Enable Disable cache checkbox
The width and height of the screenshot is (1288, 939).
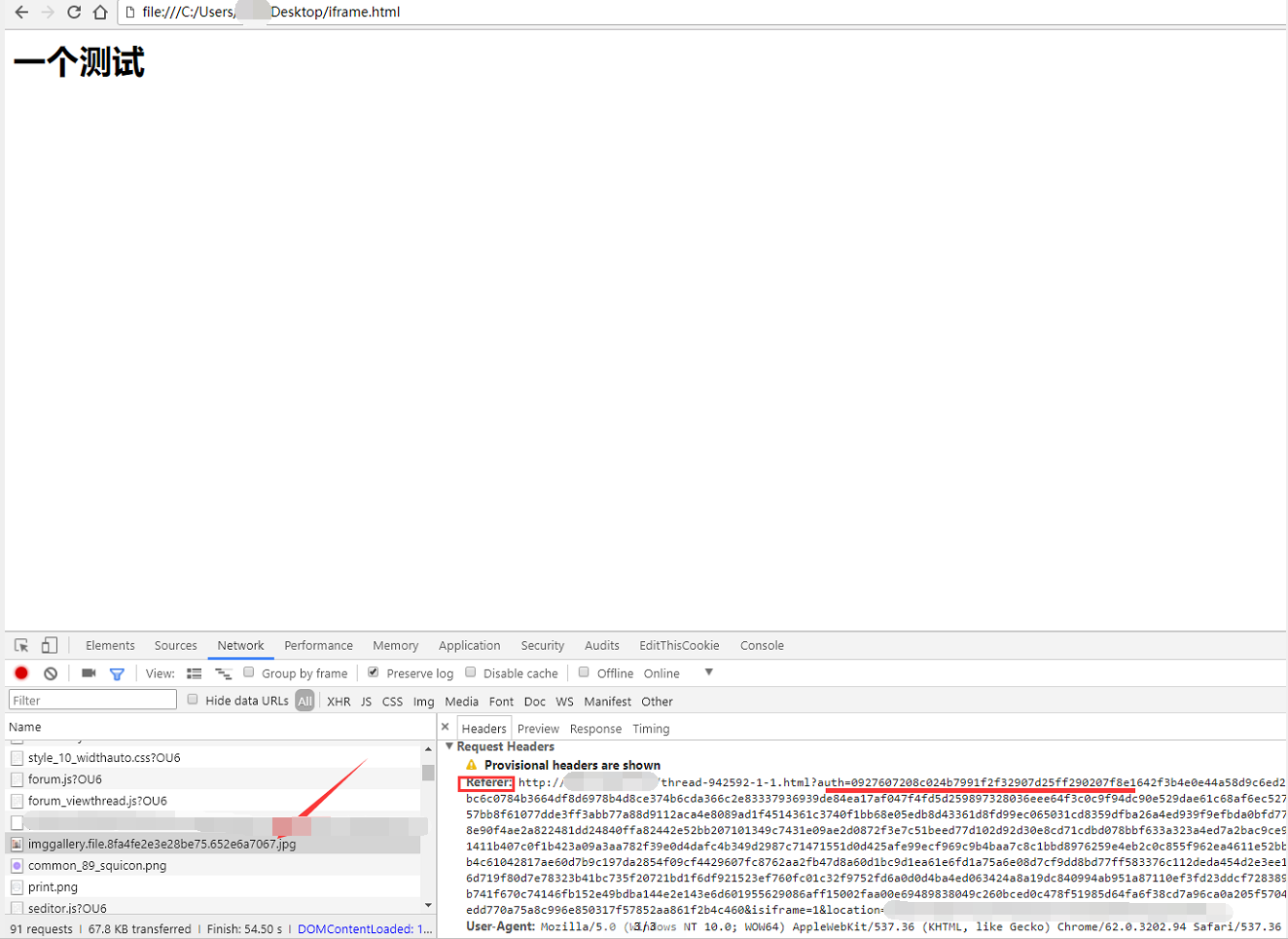(x=471, y=672)
